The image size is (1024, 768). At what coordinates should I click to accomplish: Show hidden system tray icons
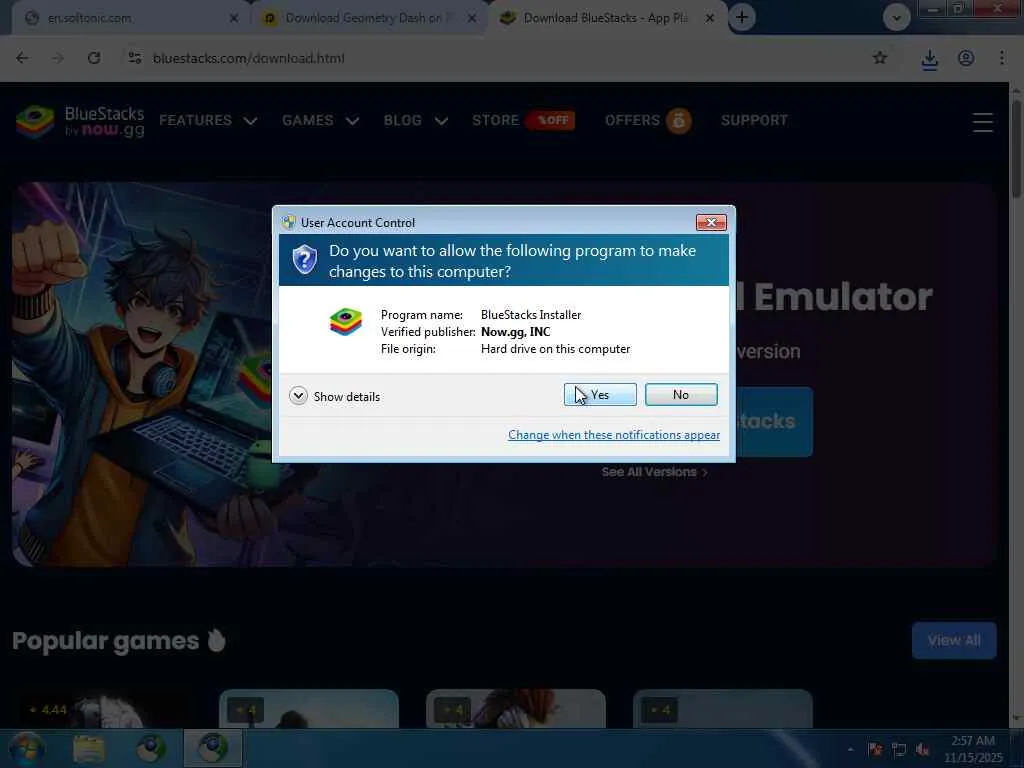click(850, 749)
